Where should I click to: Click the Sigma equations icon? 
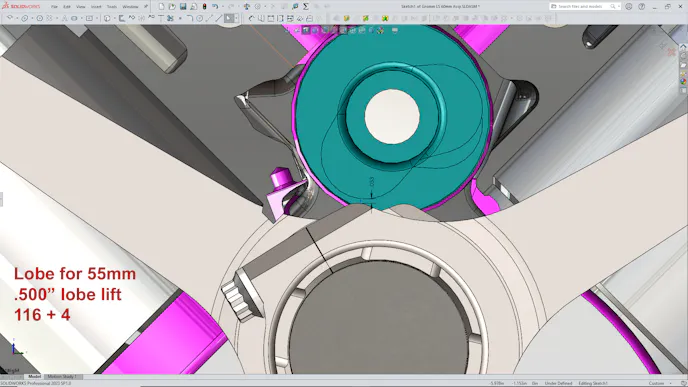click(x=306, y=7)
